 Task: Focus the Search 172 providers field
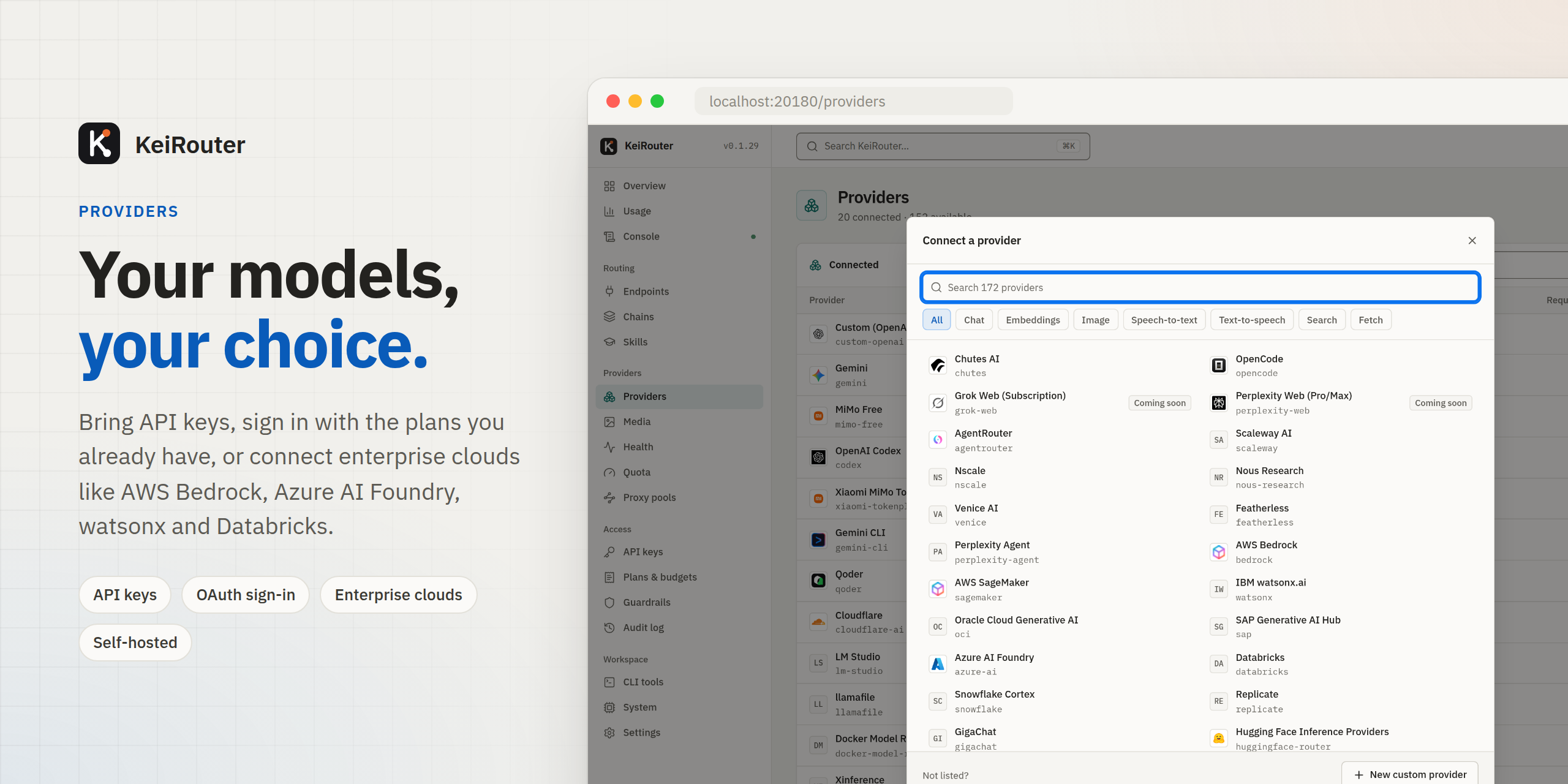click(1200, 287)
